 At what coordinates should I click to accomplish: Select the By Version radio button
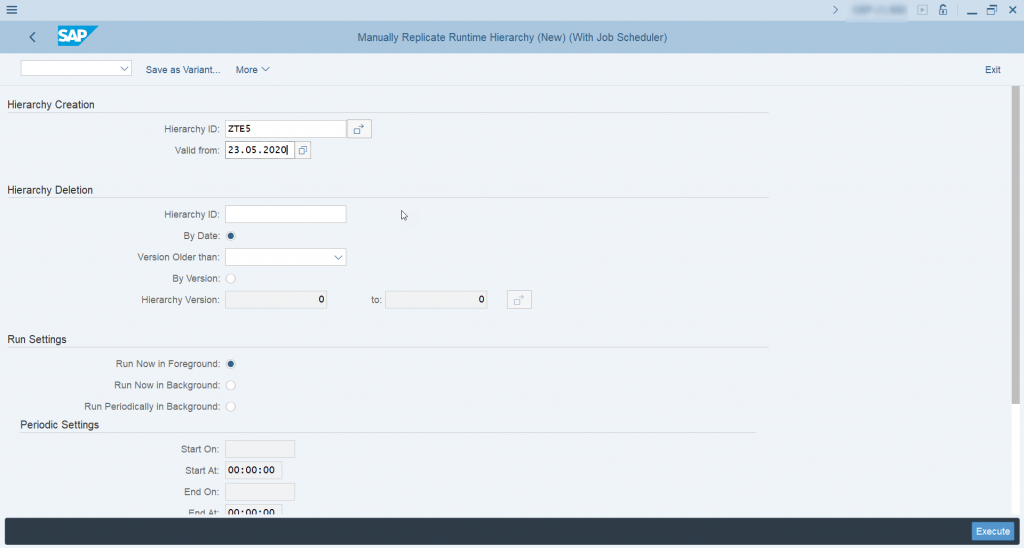click(x=231, y=279)
